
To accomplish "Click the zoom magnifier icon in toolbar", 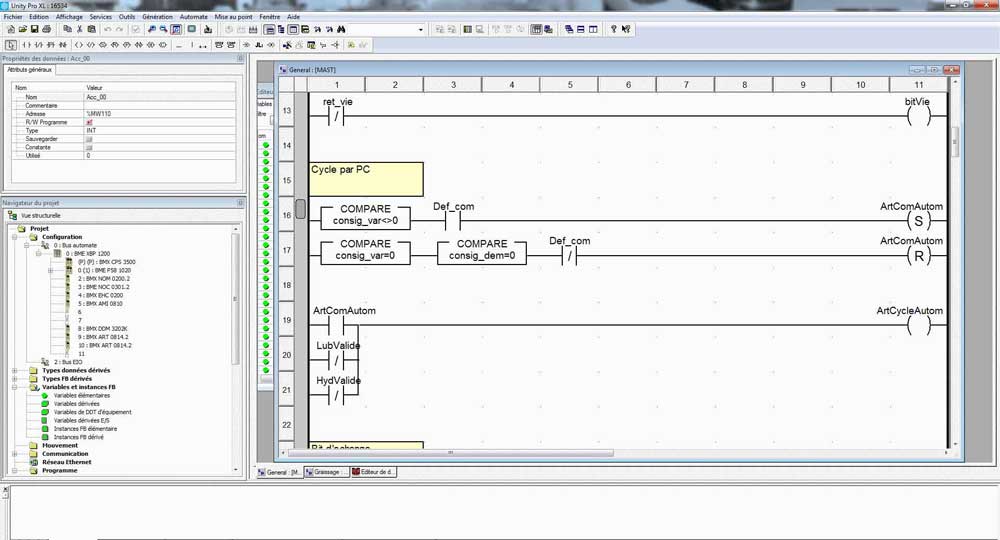I will click(x=150, y=30).
